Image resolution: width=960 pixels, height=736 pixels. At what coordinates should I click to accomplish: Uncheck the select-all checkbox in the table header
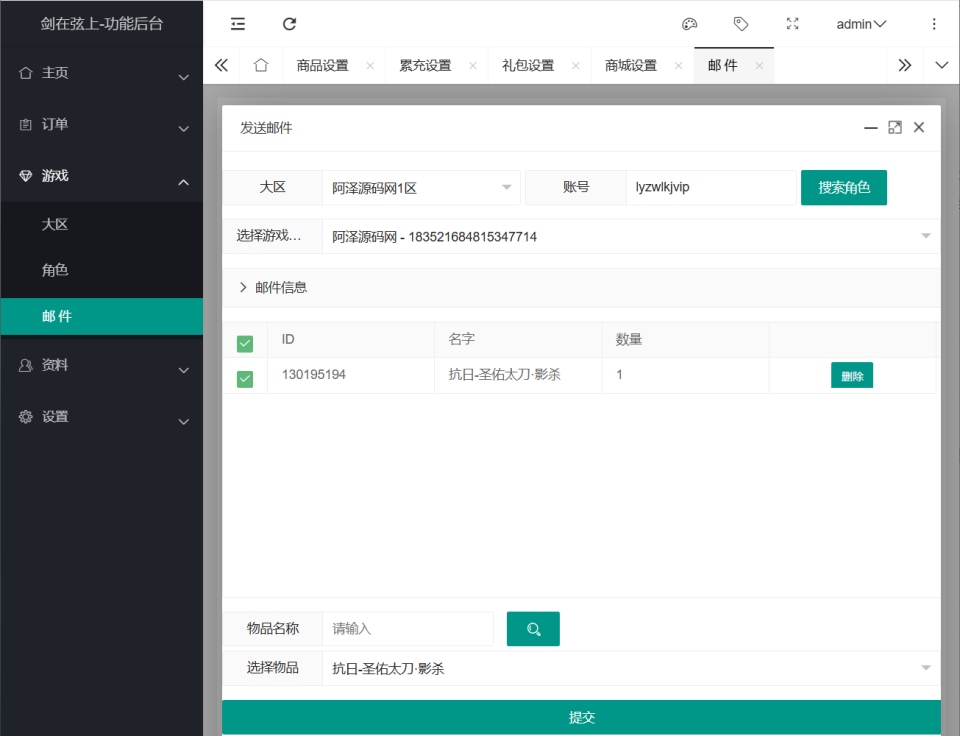(x=245, y=339)
